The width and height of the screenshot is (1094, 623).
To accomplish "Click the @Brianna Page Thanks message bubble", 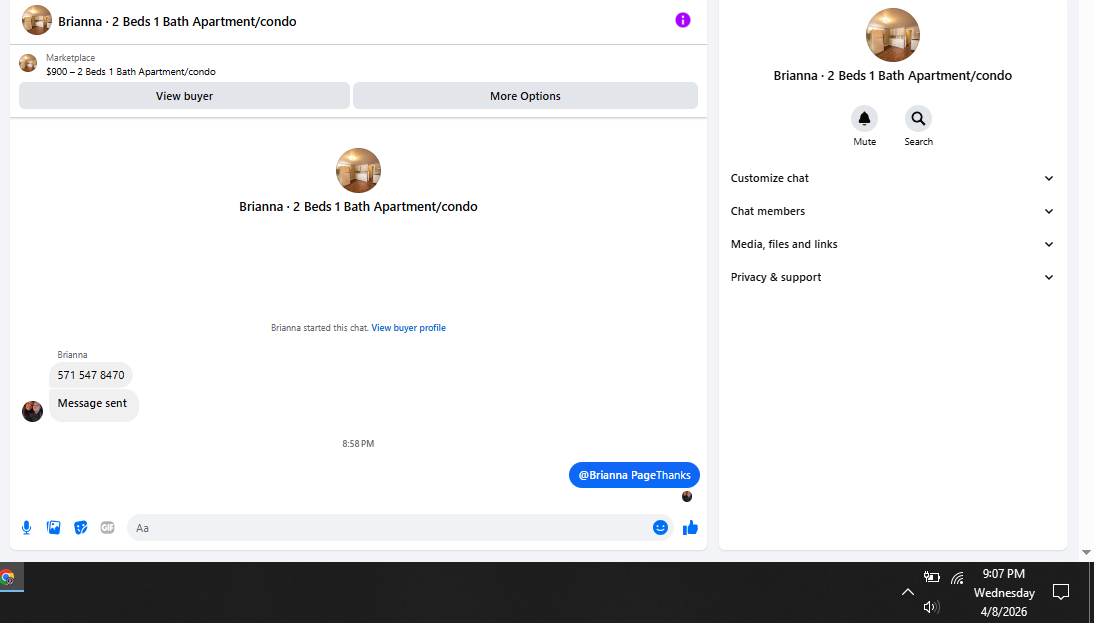I will tap(634, 474).
